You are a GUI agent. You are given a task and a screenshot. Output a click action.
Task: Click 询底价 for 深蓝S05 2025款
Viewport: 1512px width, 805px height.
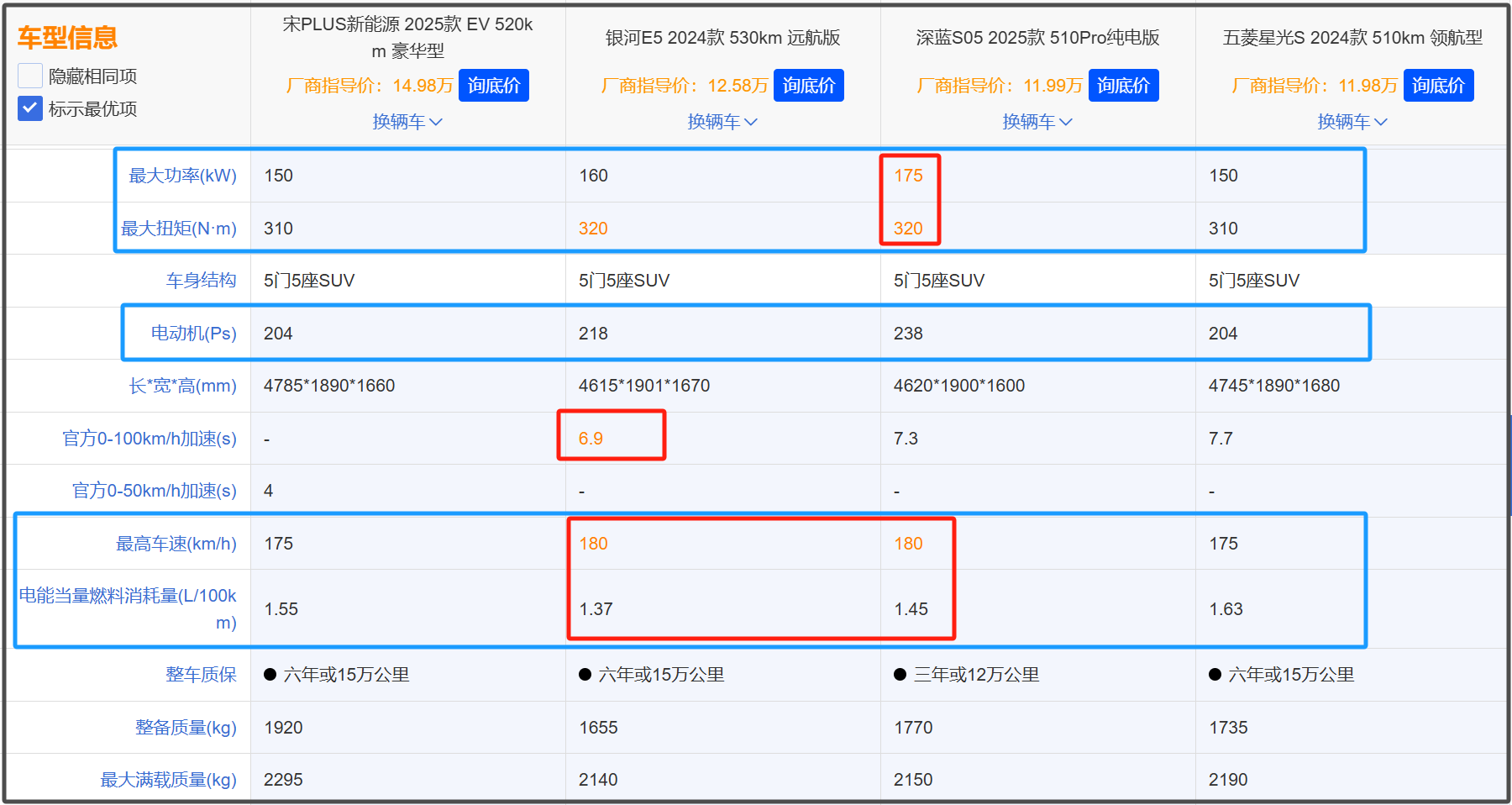[1124, 85]
